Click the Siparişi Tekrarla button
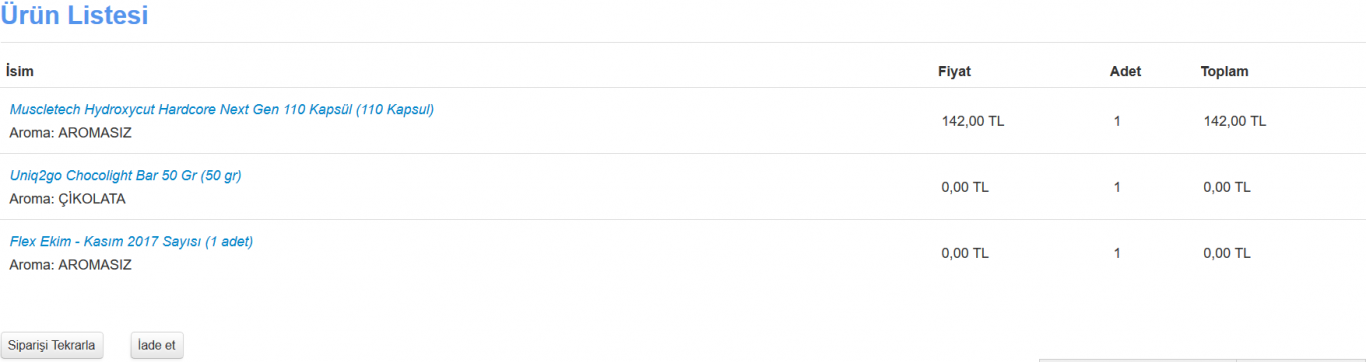 (51, 345)
